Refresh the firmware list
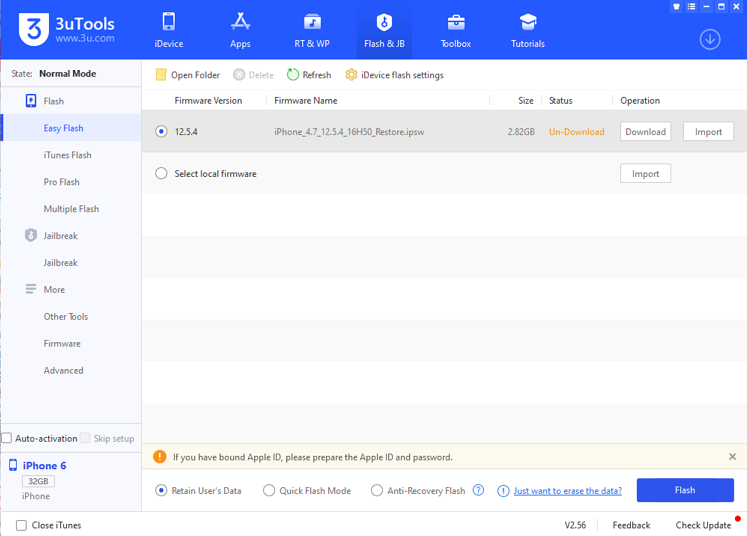This screenshot has height=536, width=747. [x=309, y=75]
